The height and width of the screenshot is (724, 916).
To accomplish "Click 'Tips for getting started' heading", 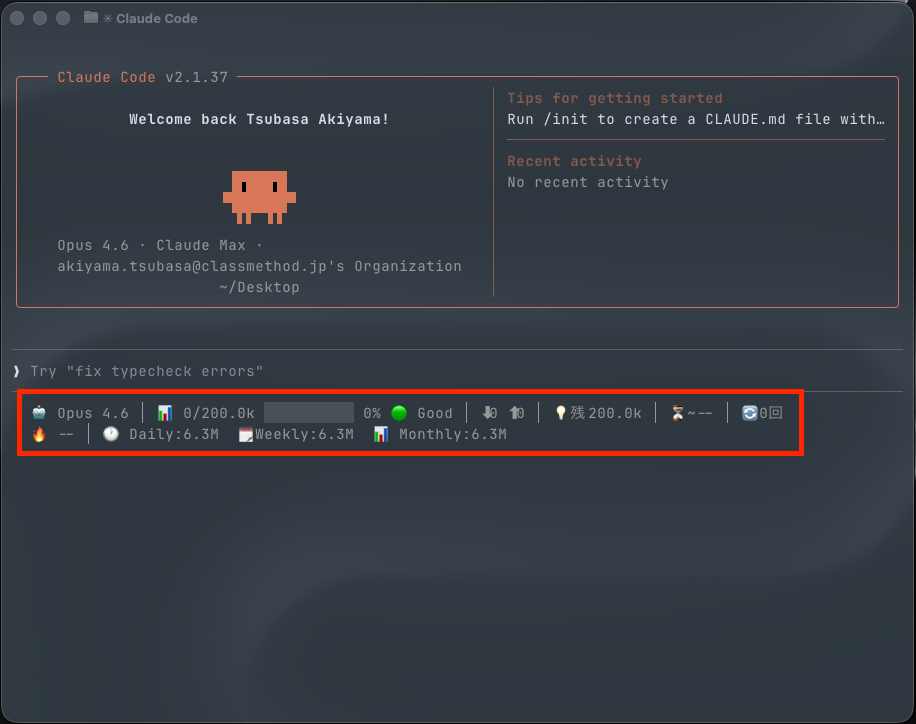I will pyautogui.click(x=615, y=98).
